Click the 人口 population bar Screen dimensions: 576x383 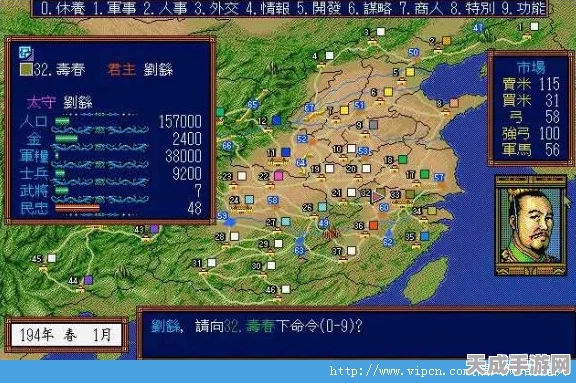(x=62, y=121)
